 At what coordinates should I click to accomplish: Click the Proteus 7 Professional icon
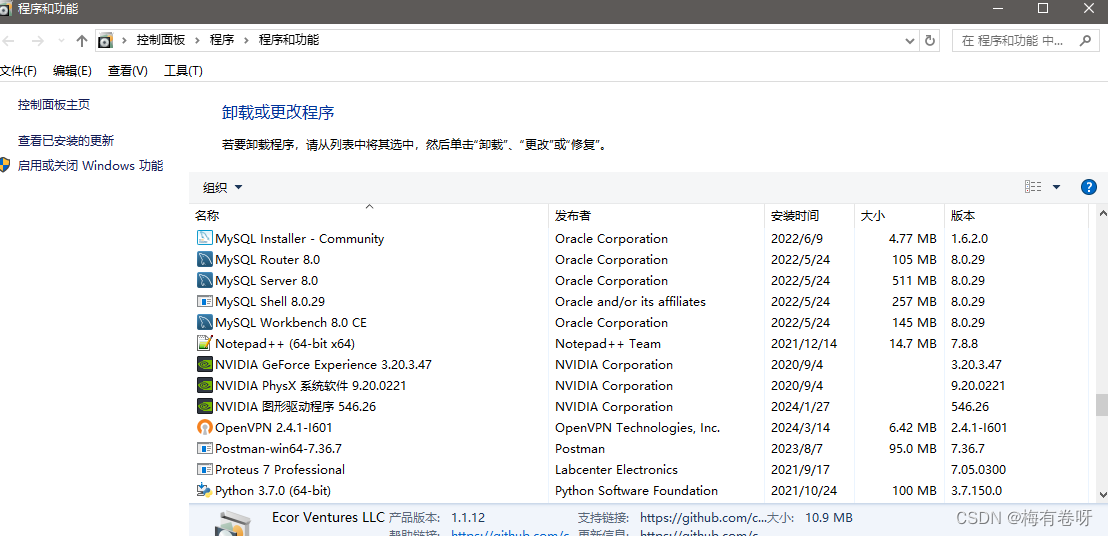(204, 470)
